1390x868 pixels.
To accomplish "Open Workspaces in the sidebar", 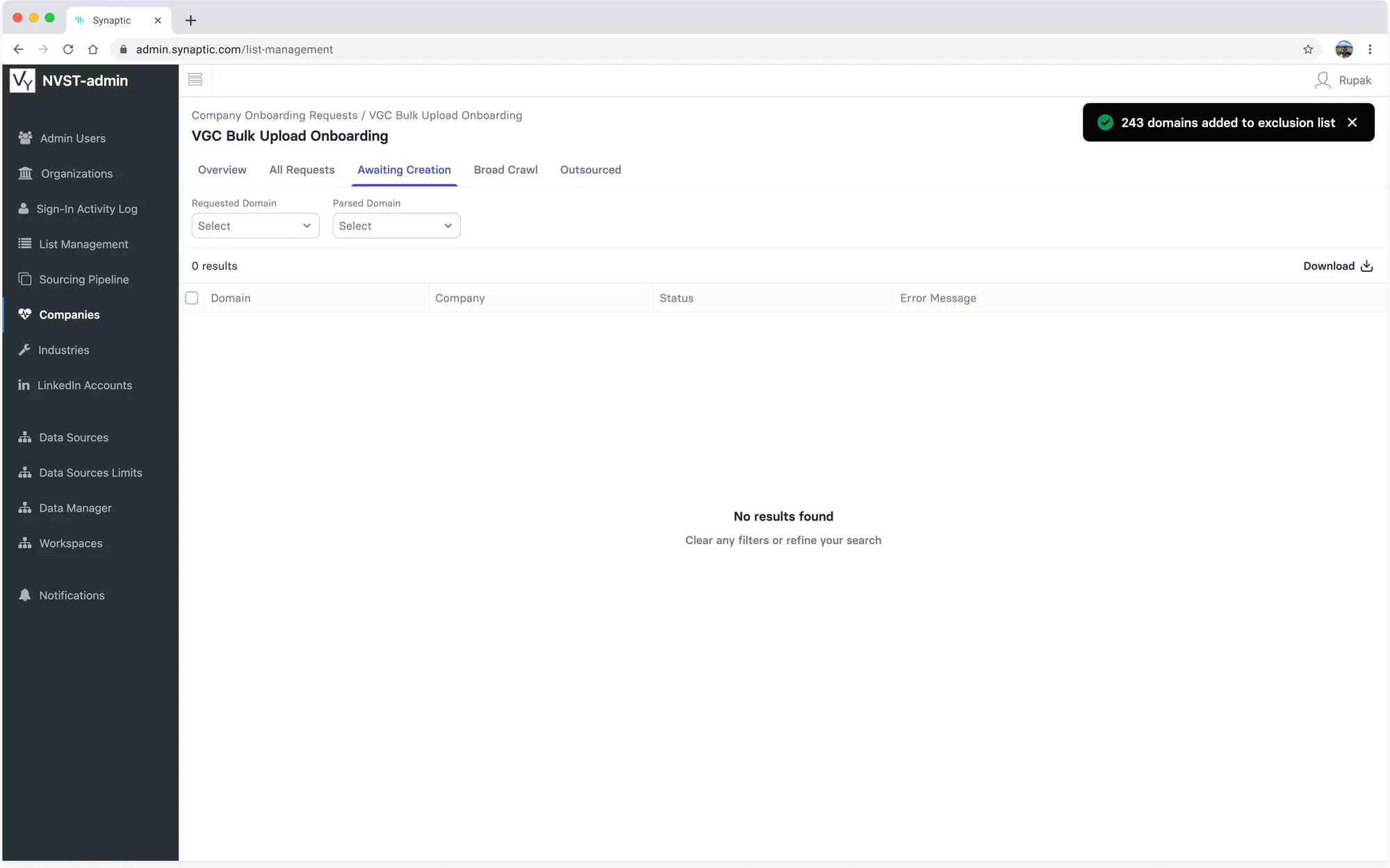I will [70, 543].
